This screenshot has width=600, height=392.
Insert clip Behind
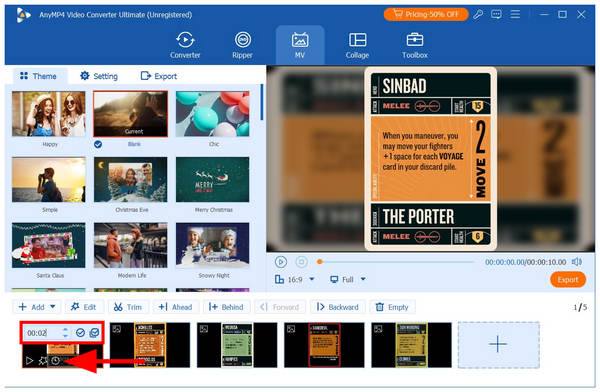tap(226, 307)
